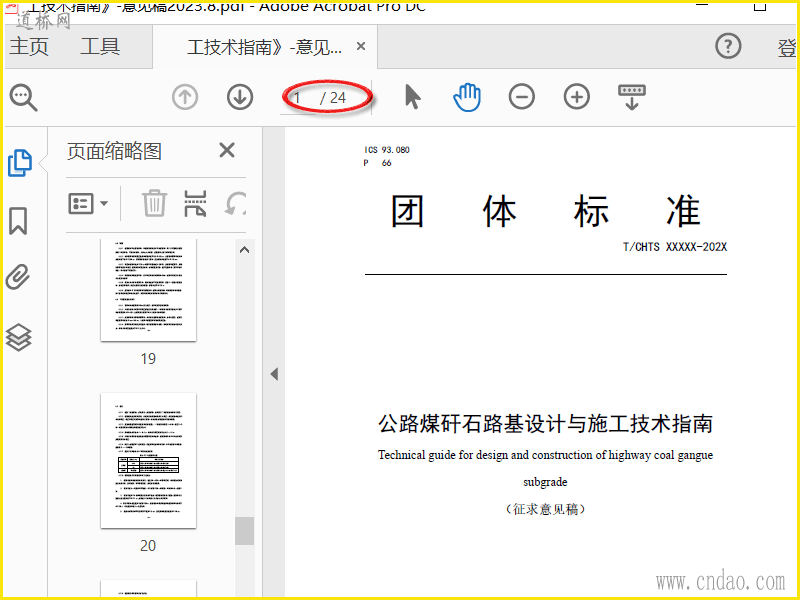Click the thumbnail label 19

click(148, 359)
